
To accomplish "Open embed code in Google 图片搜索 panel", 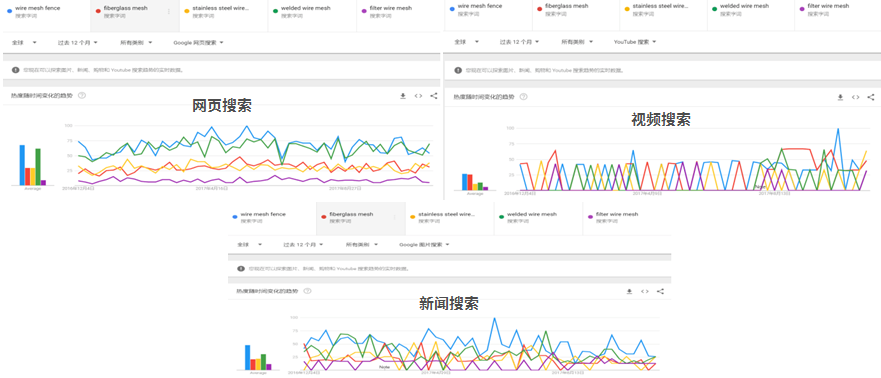I will [x=645, y=292].
